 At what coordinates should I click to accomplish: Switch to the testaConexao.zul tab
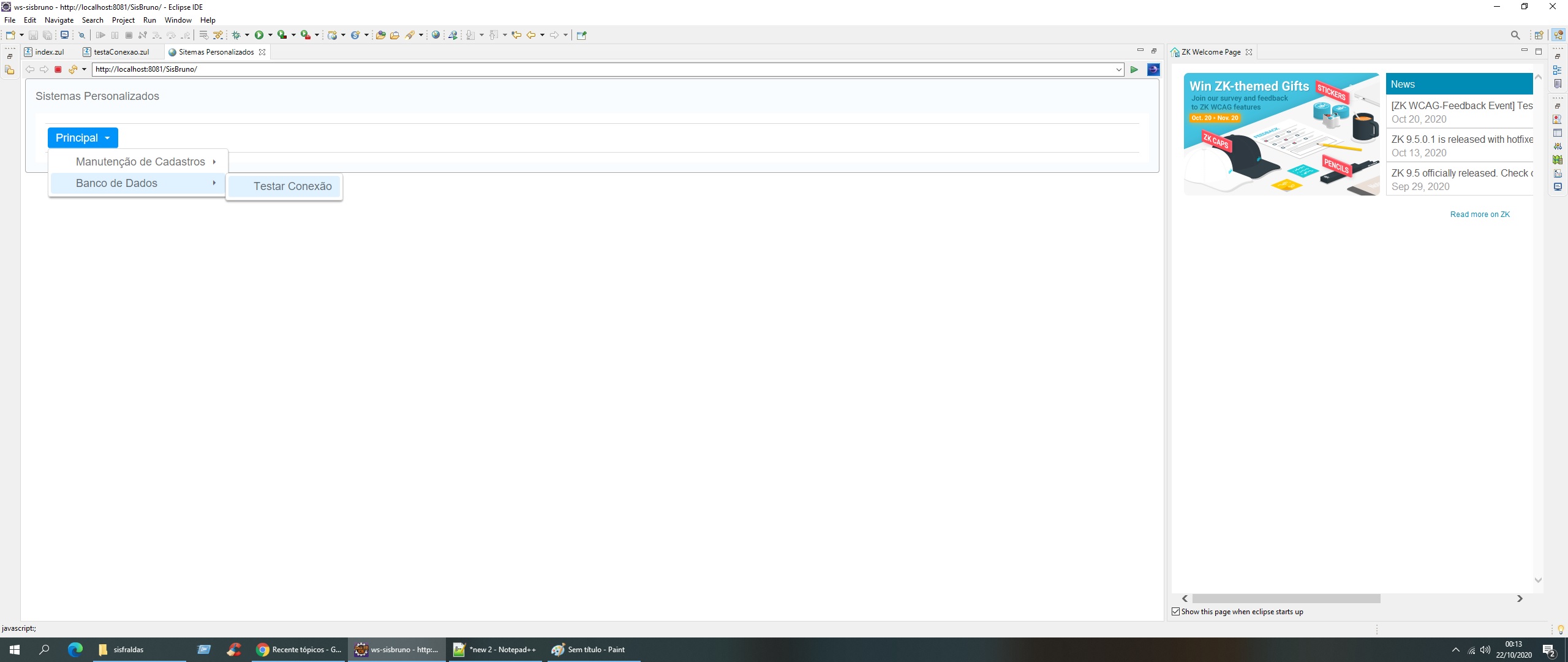click(x=121, y=52)
